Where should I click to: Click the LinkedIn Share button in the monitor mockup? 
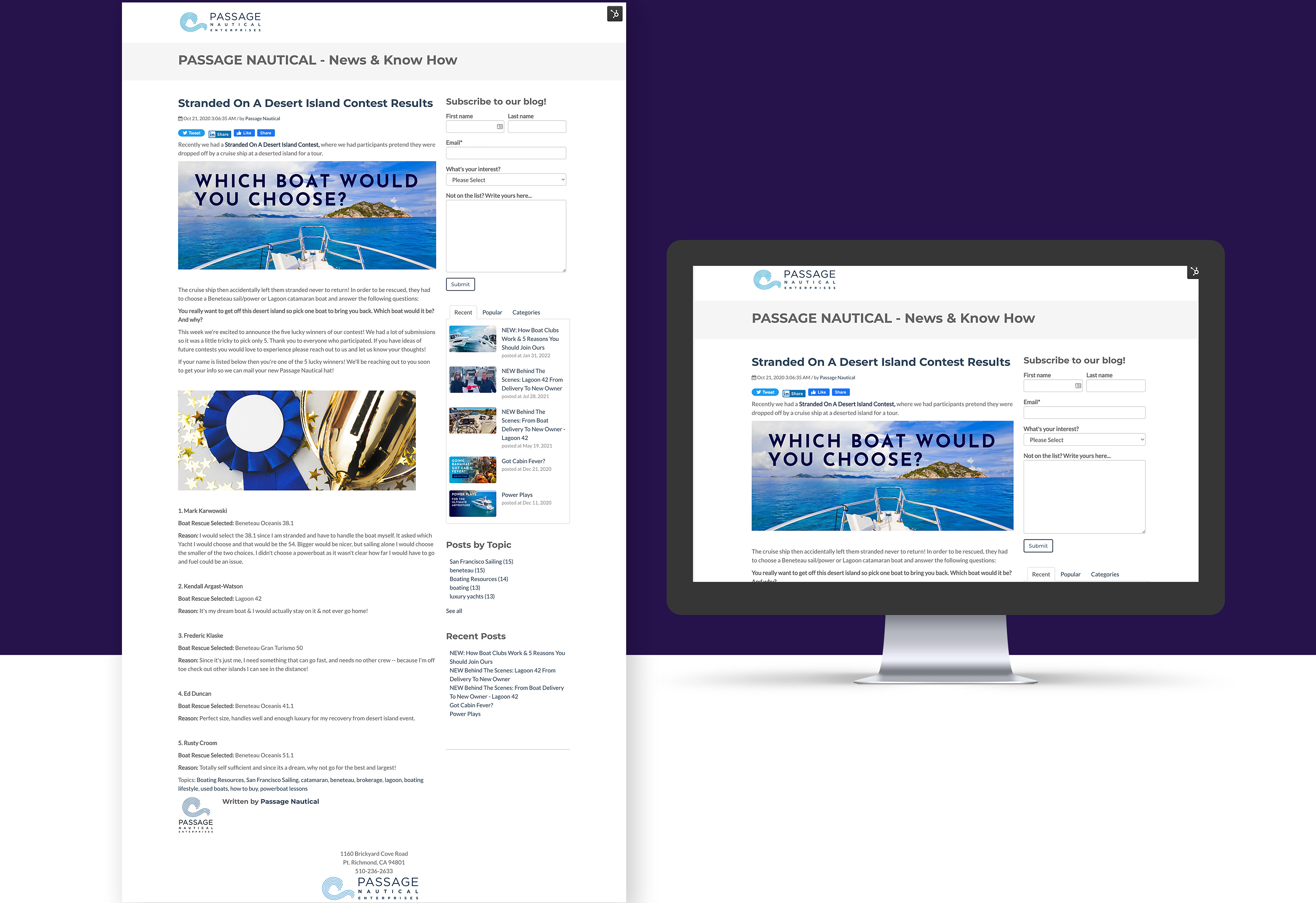(x=793, y=393)
